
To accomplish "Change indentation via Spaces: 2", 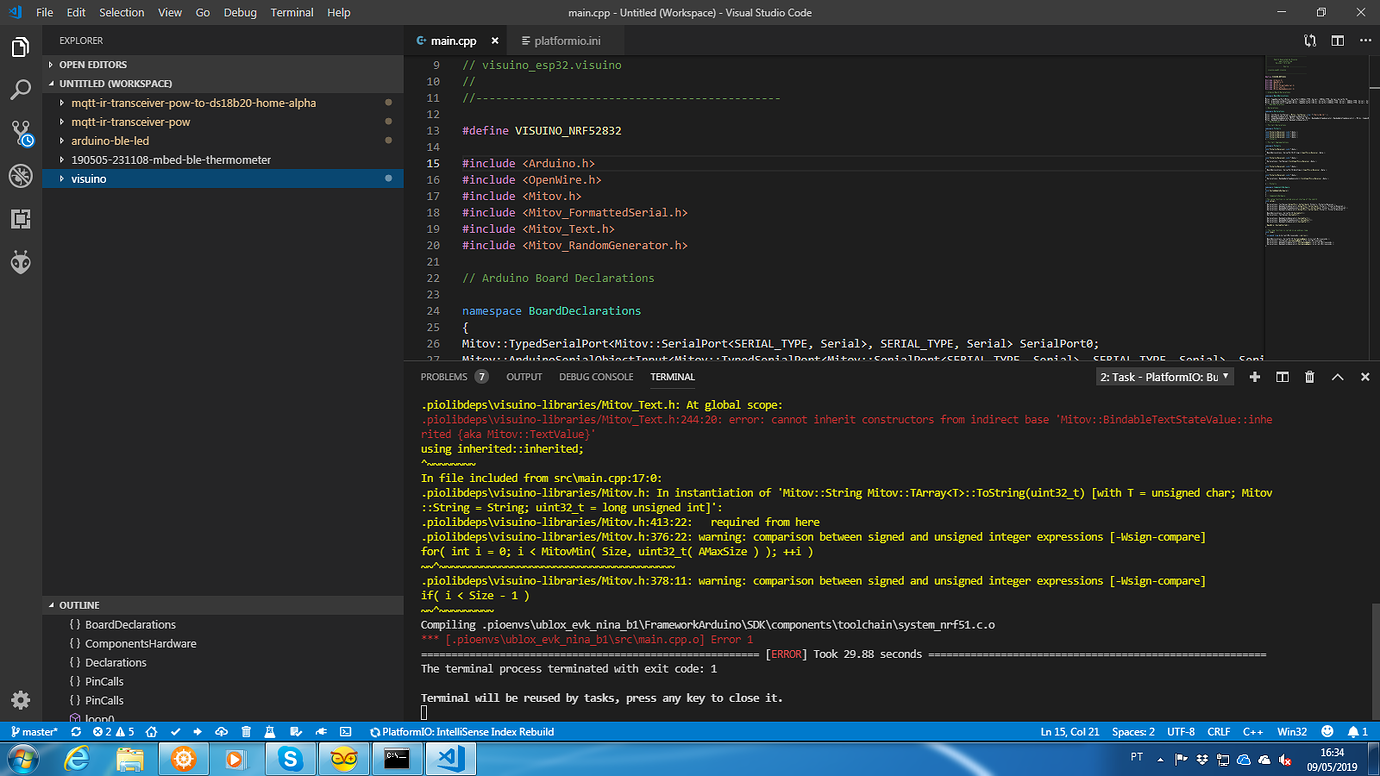I will click(x=1133, y=732).
